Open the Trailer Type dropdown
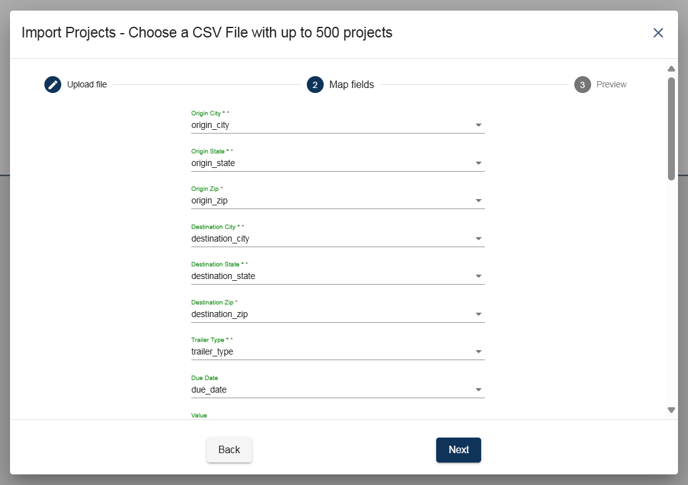This screenshot has width=688, height=485. pyautogui.click(x=478, y=352)
